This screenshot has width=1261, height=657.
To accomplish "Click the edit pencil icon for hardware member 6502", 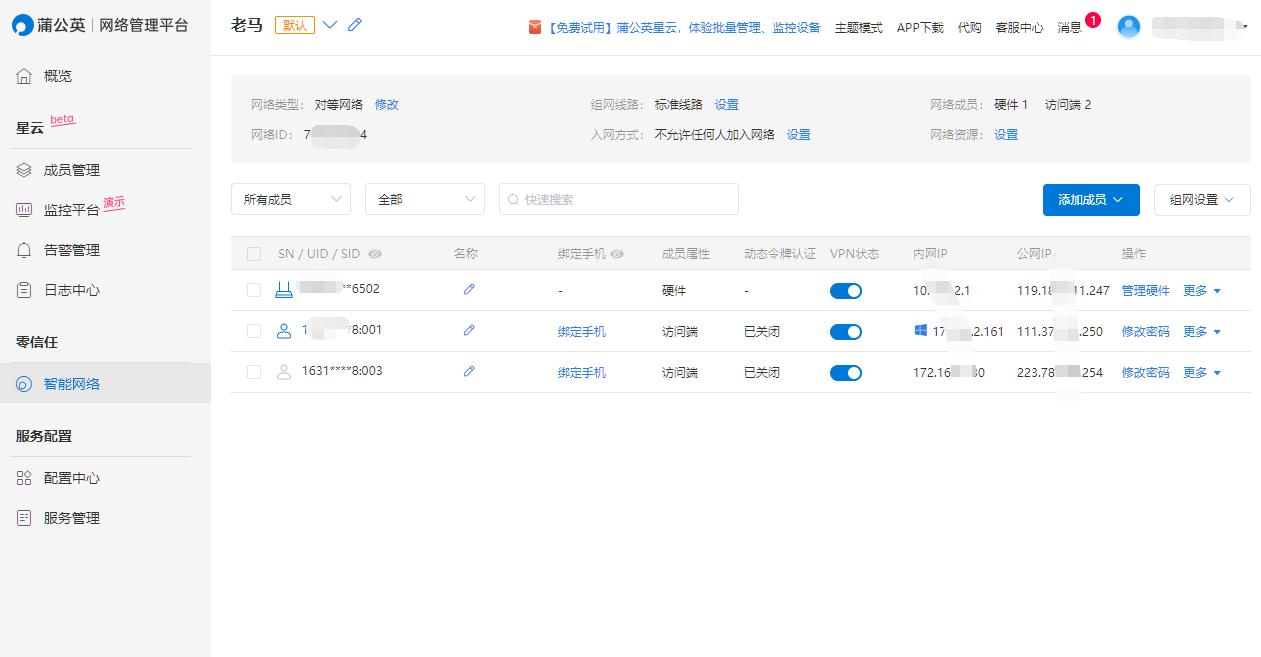I will click(x=468, y=289).
